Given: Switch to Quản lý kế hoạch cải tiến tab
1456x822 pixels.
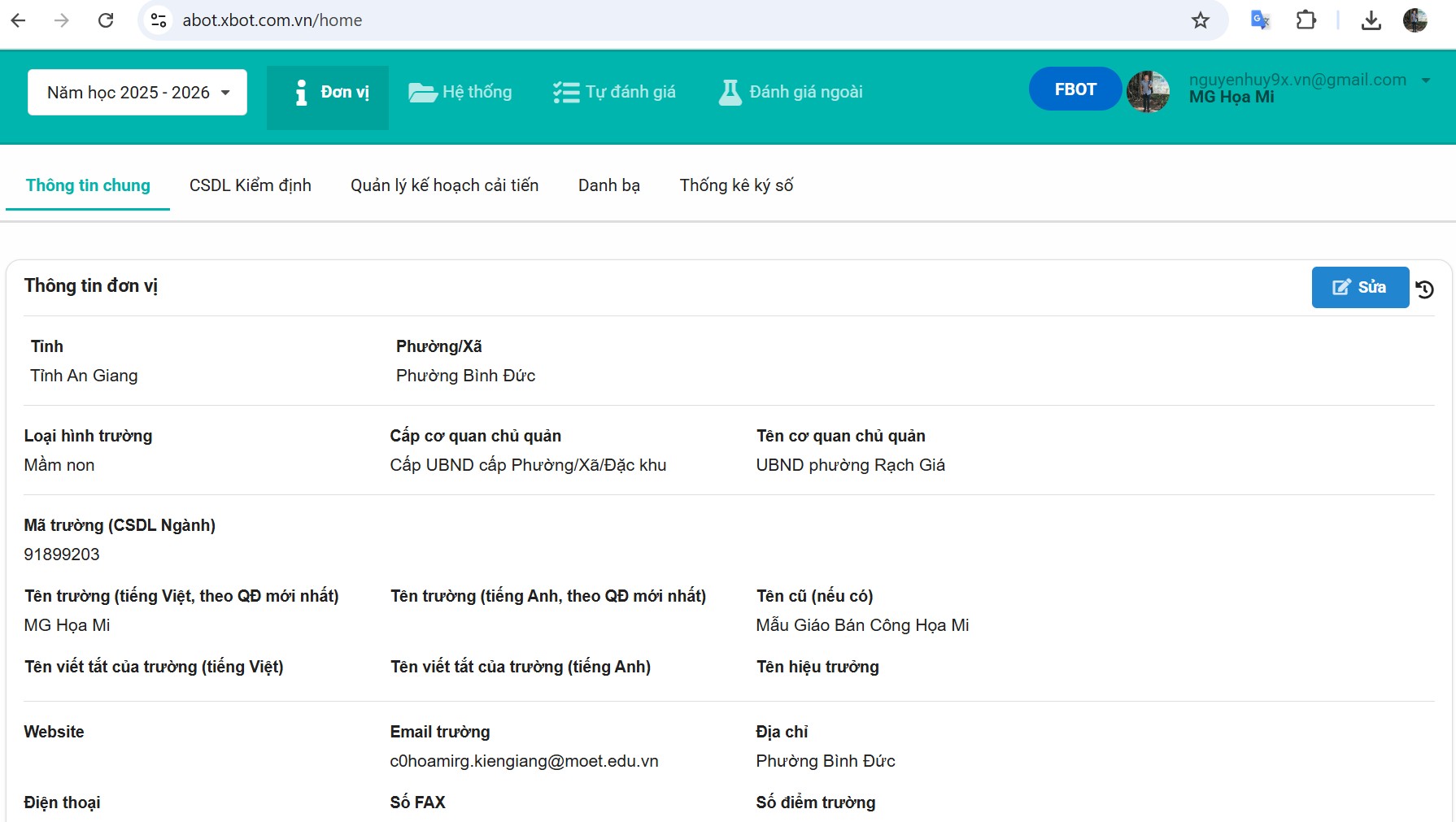Looking at the screenshot, I should [x=444, y=185].
